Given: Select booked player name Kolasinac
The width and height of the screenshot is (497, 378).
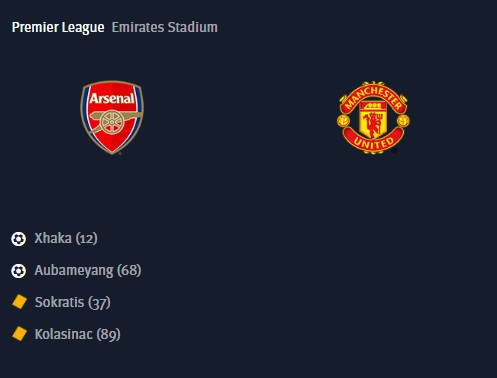Looking at the screenshot, I should (x=63, y=334).
